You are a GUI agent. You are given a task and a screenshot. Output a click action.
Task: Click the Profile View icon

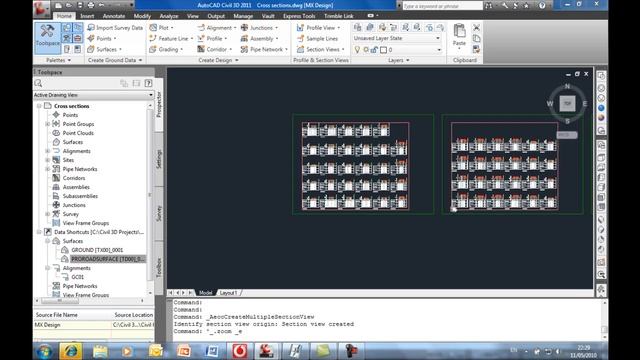(x=300, y=27)
